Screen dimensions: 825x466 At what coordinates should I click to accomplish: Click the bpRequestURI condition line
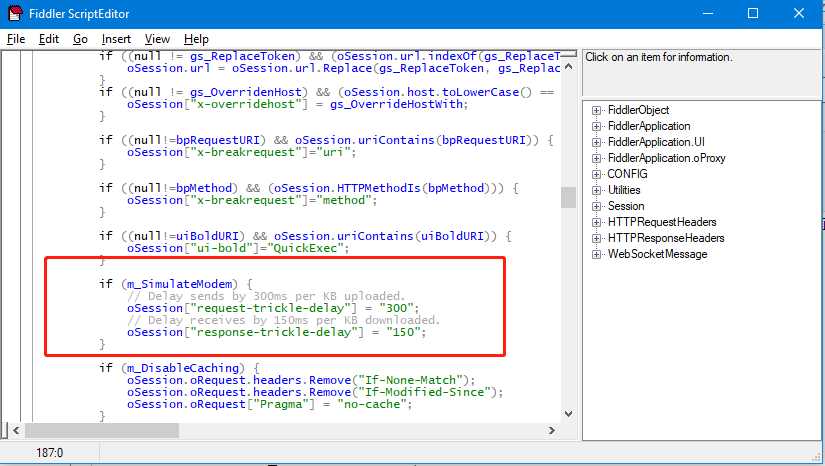(326, 140)
